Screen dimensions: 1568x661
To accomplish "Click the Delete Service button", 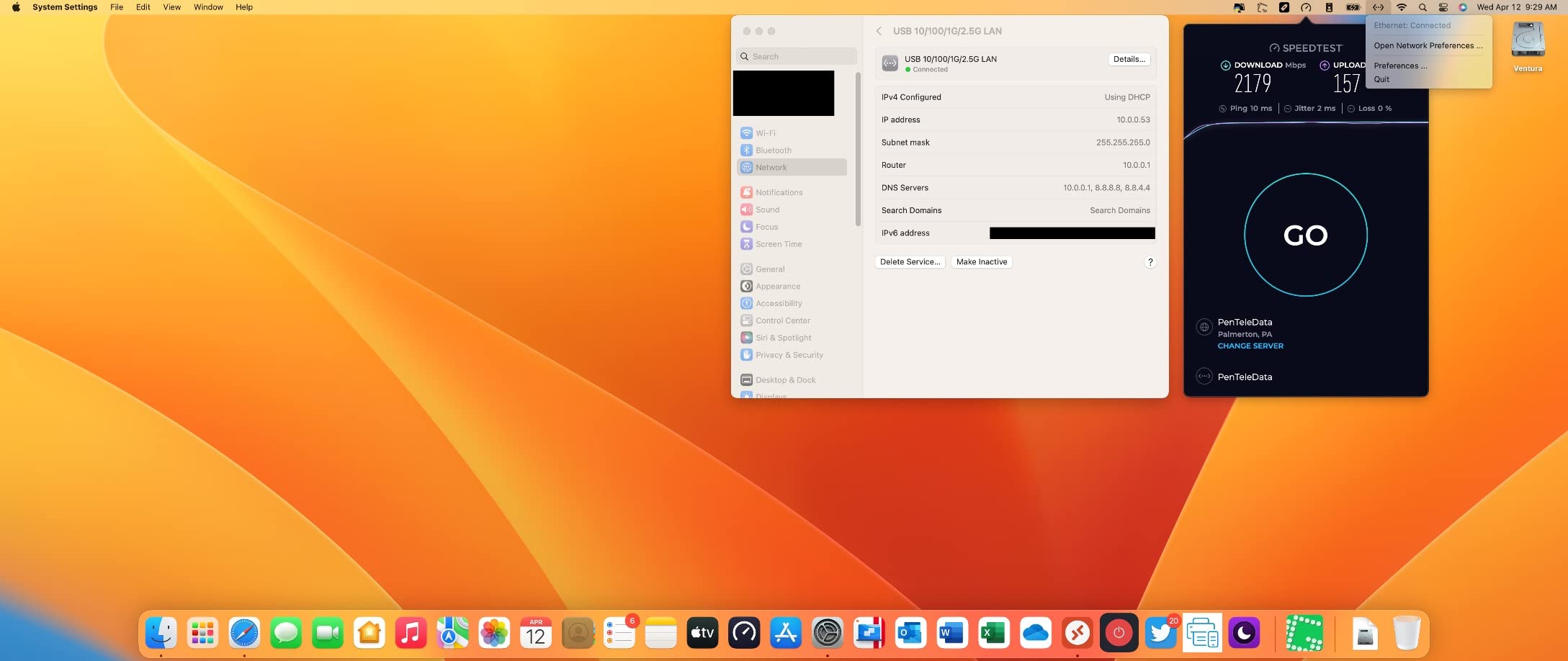I will pyautogui.click(x=910, y=262).
